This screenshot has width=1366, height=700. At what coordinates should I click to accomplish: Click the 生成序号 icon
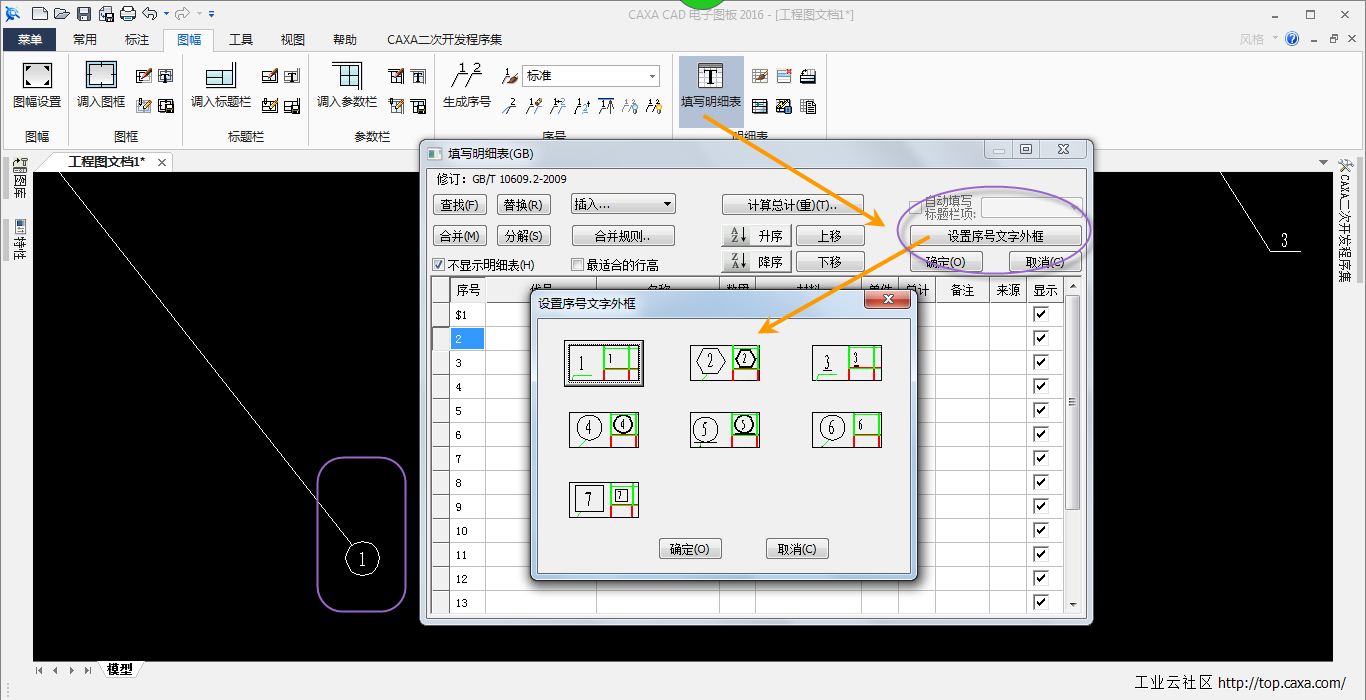[466, 76]
